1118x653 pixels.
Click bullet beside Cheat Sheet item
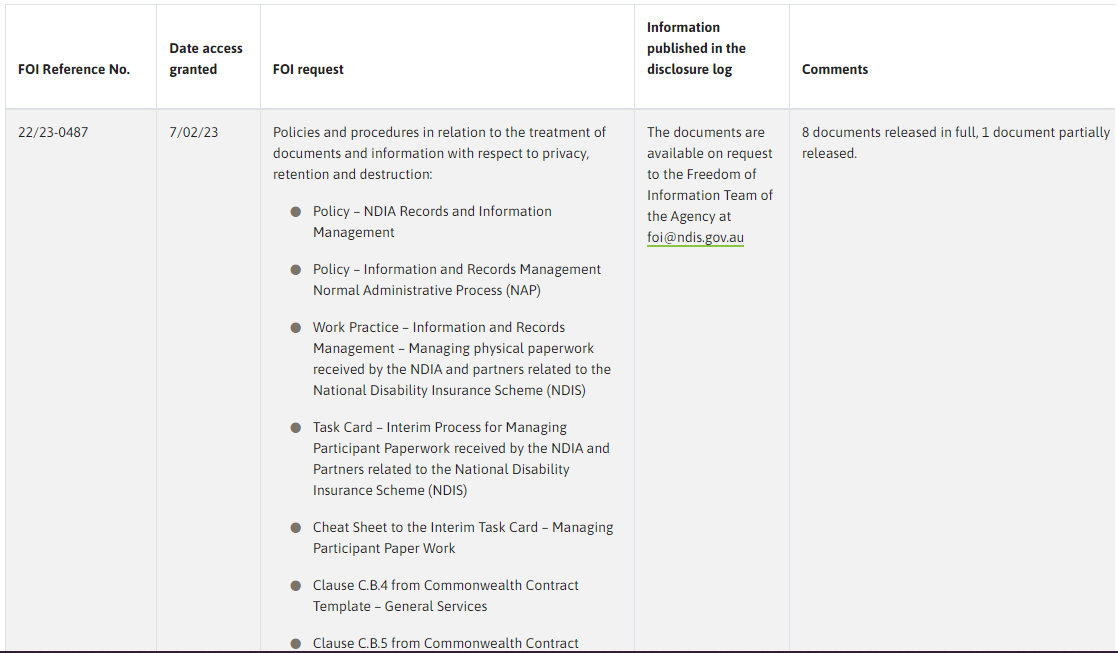(296, 528)
